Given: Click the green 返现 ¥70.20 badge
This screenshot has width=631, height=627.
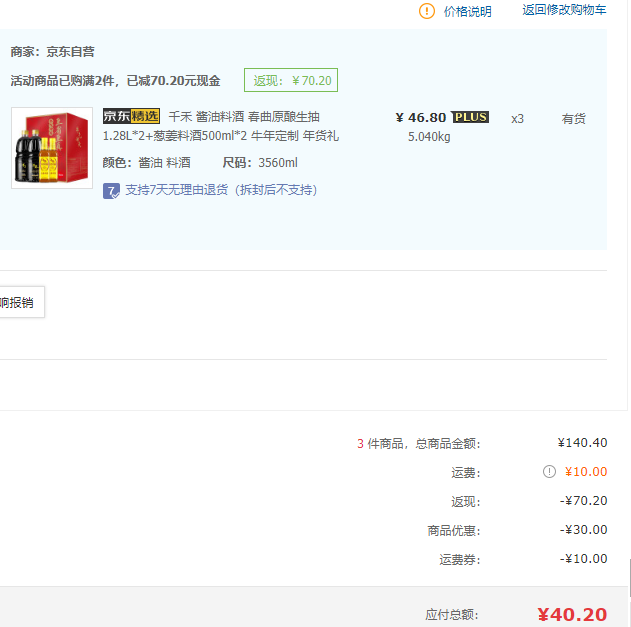Looking at the screenshot, I should coord(291,81).
